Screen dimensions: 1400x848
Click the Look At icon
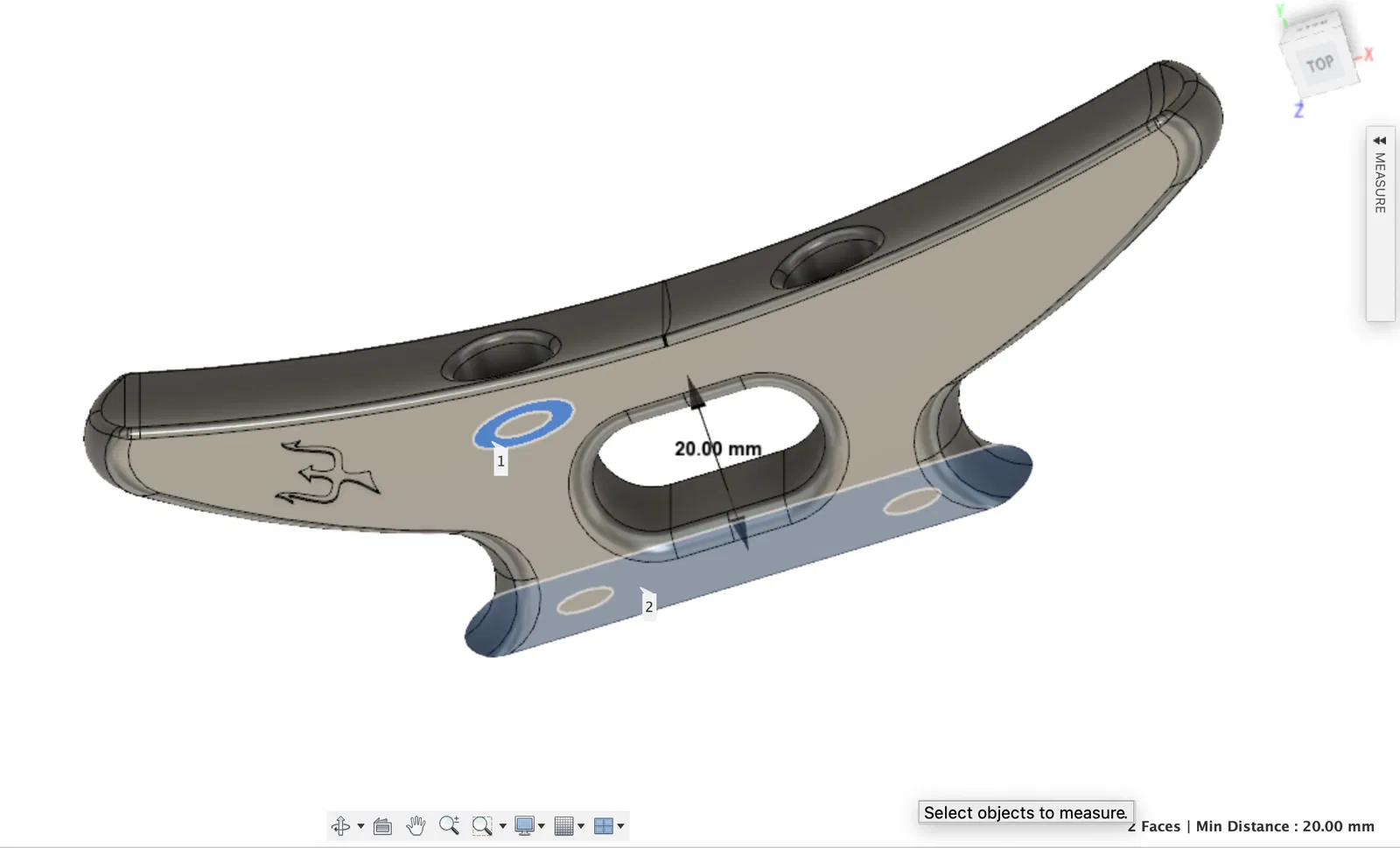tap(382, 825)
